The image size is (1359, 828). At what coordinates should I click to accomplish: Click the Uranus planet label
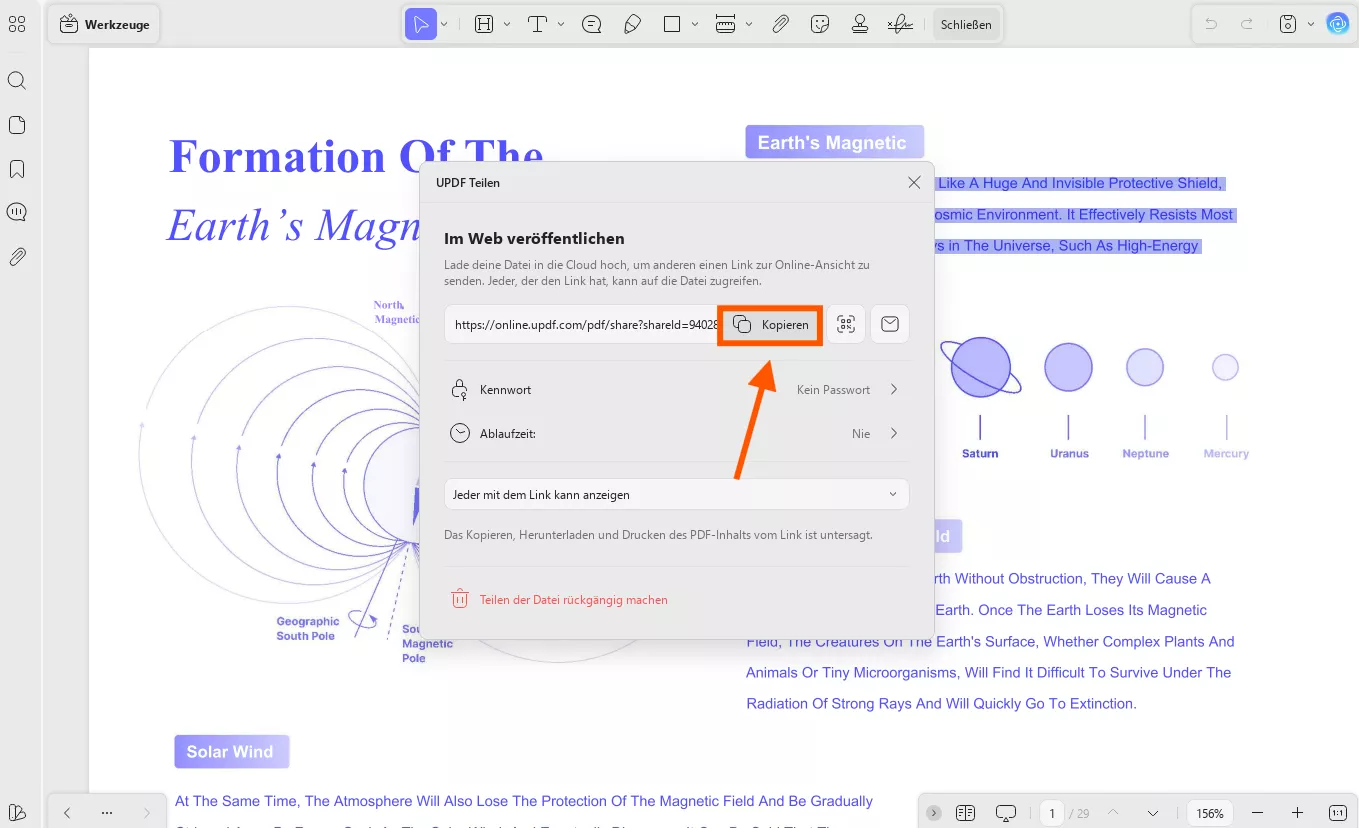(1069, 453)
